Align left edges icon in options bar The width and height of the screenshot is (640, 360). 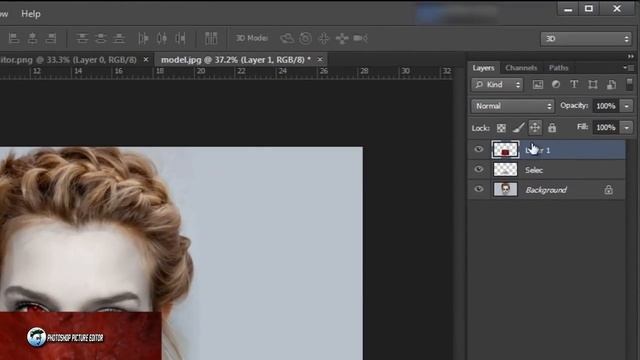click(x=14, y=38)
